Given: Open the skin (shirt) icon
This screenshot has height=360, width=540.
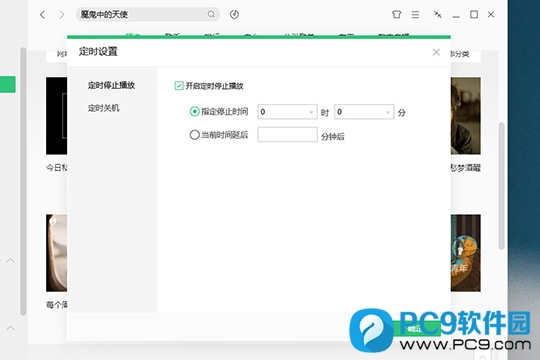Looking at the screenshot, I should point(396,14).
